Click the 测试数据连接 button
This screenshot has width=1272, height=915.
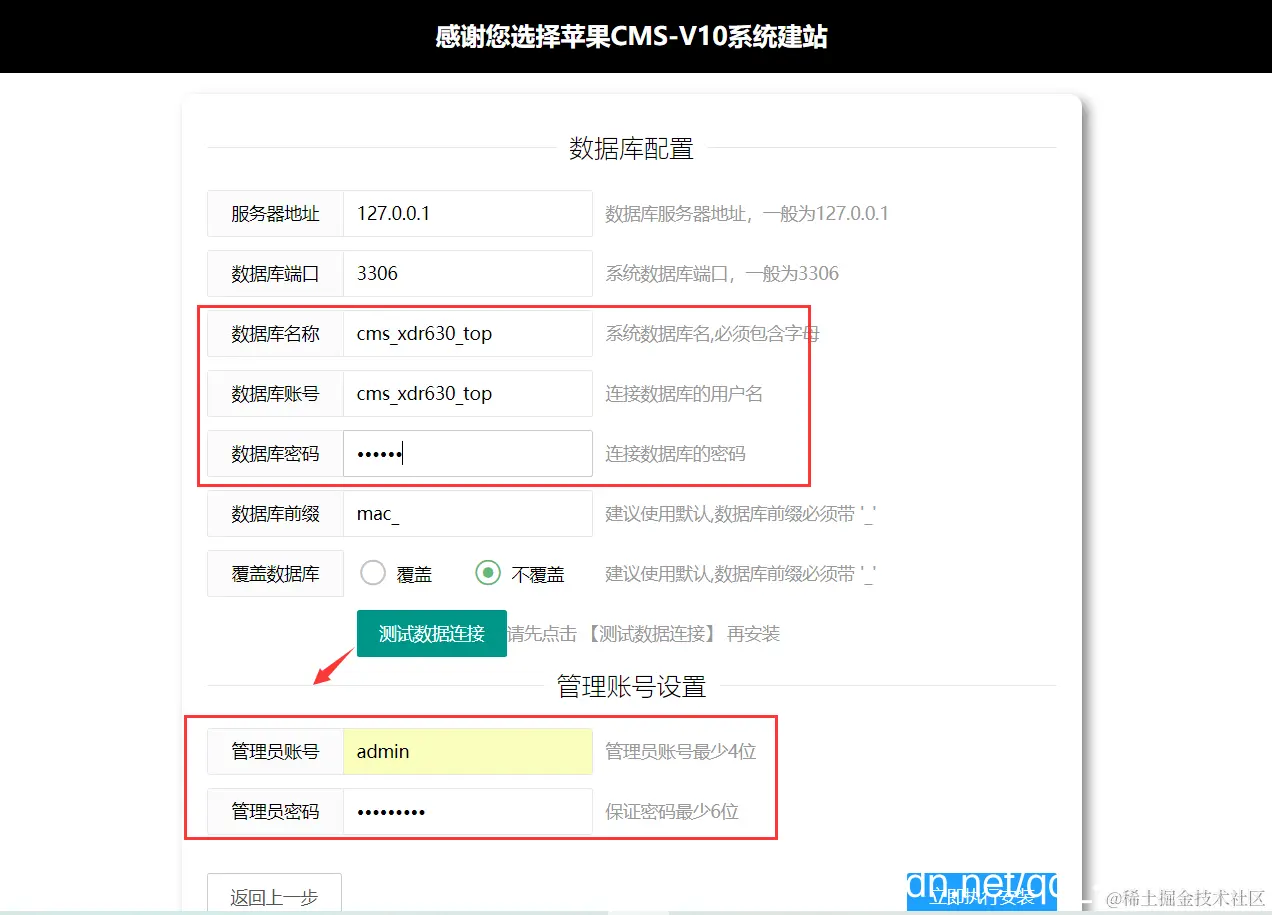(x=432, y=633)
